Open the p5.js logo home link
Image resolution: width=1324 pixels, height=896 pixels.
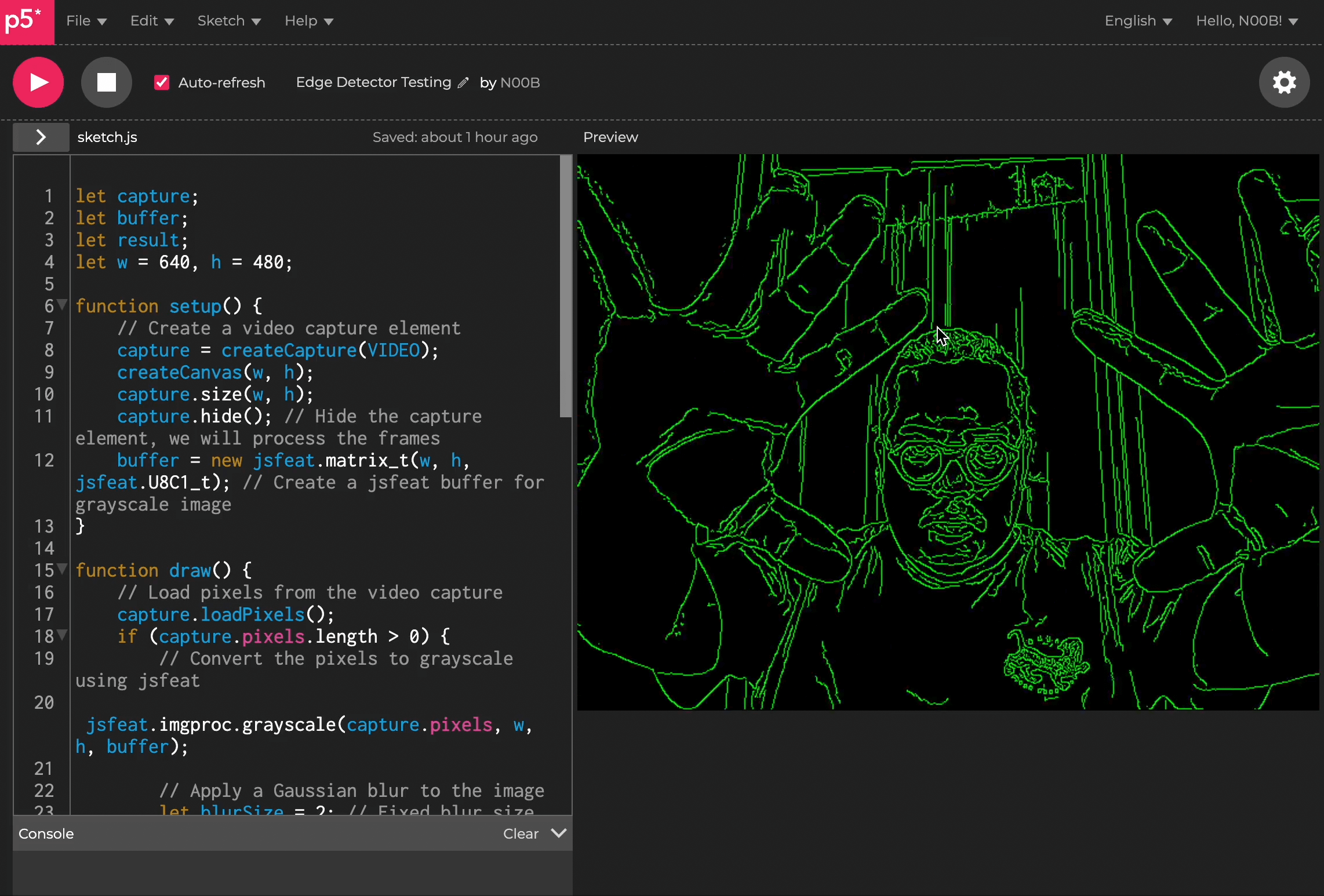coord(26,21)
